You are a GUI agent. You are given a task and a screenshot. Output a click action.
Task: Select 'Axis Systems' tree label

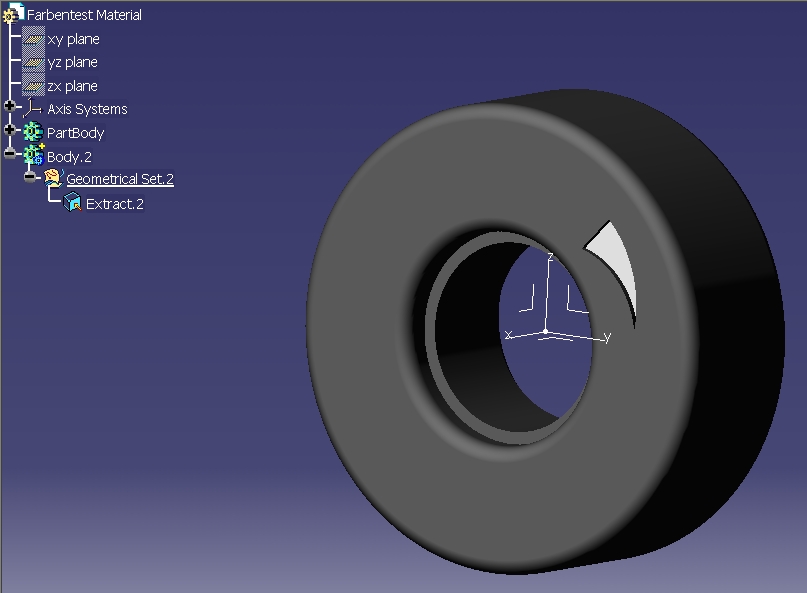[x=87, y=109]
